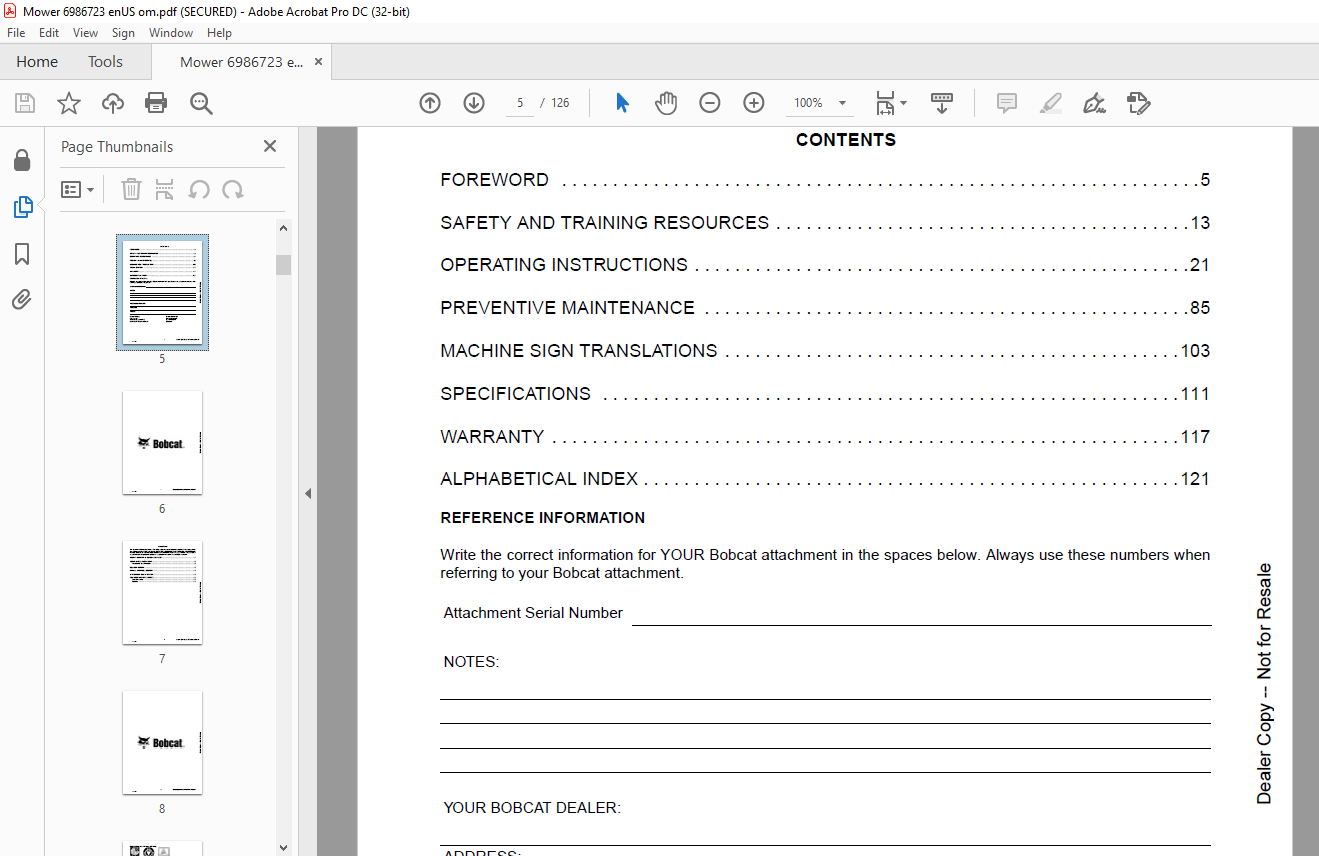The image size is (1319, 856).
Task: Open the Bookmarks panel icon
Action: click(x=22, y=254)
